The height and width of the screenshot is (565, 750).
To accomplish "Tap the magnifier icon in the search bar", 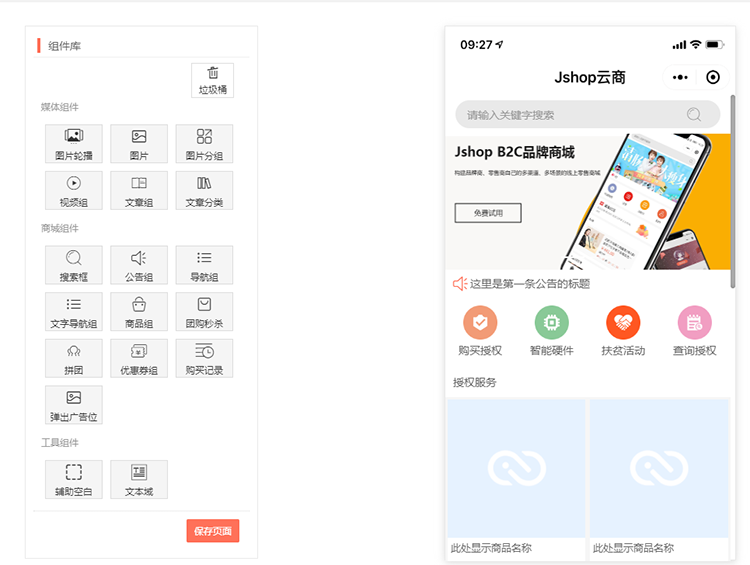I will click(x=694, y=114).
